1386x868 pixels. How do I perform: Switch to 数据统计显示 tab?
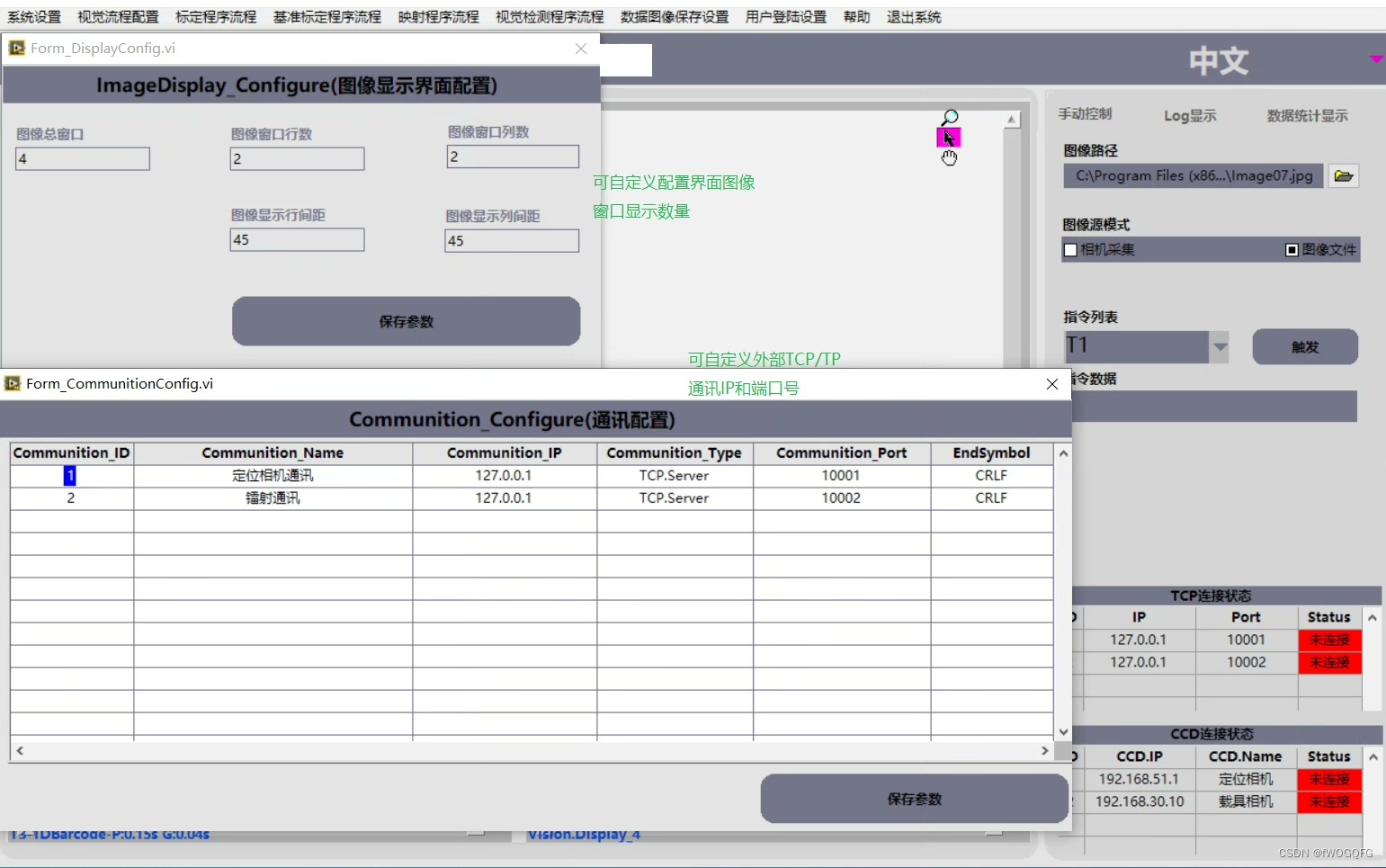(1307, 115)
